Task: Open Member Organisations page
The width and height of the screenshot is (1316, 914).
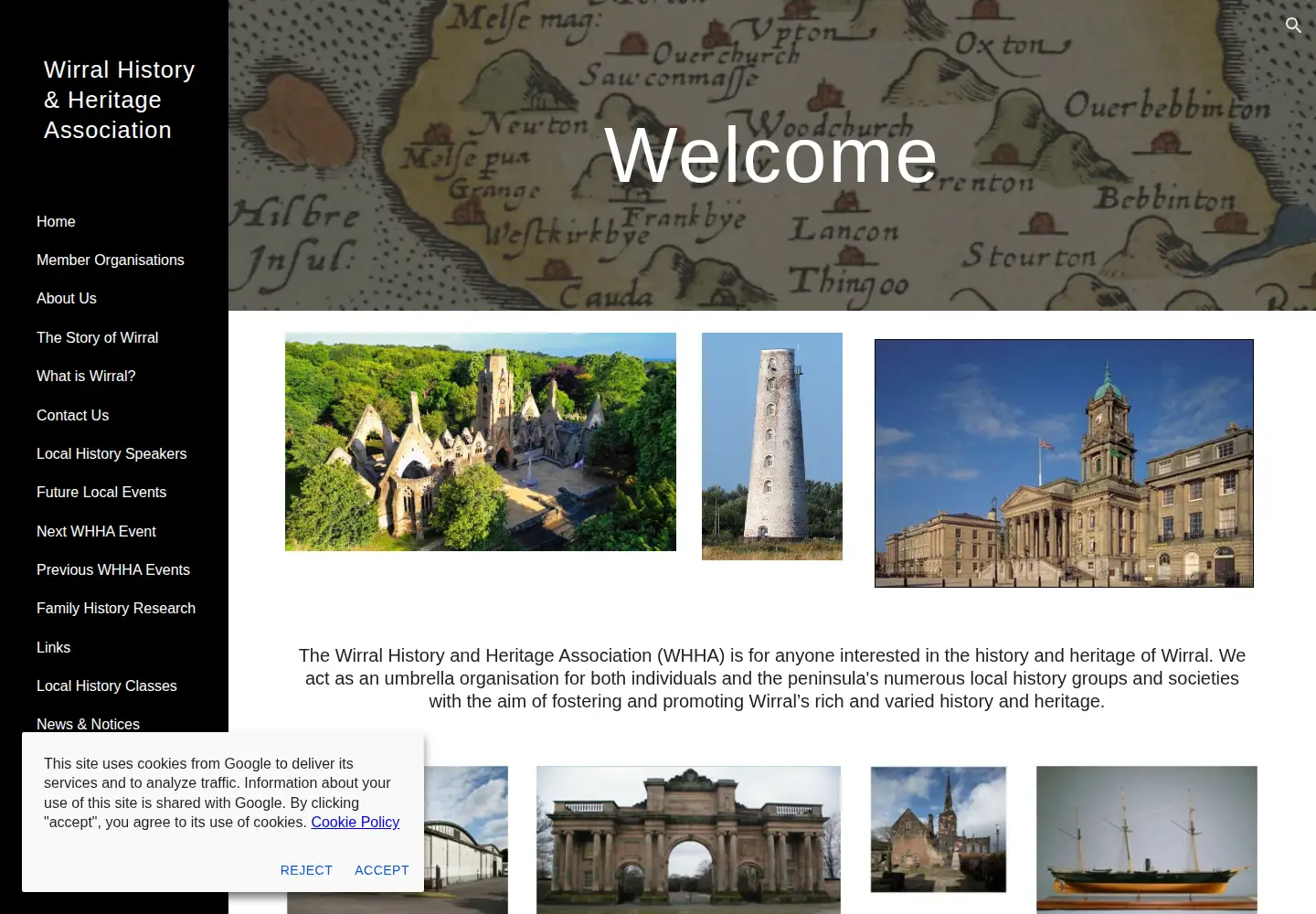Action: (111, 260)
